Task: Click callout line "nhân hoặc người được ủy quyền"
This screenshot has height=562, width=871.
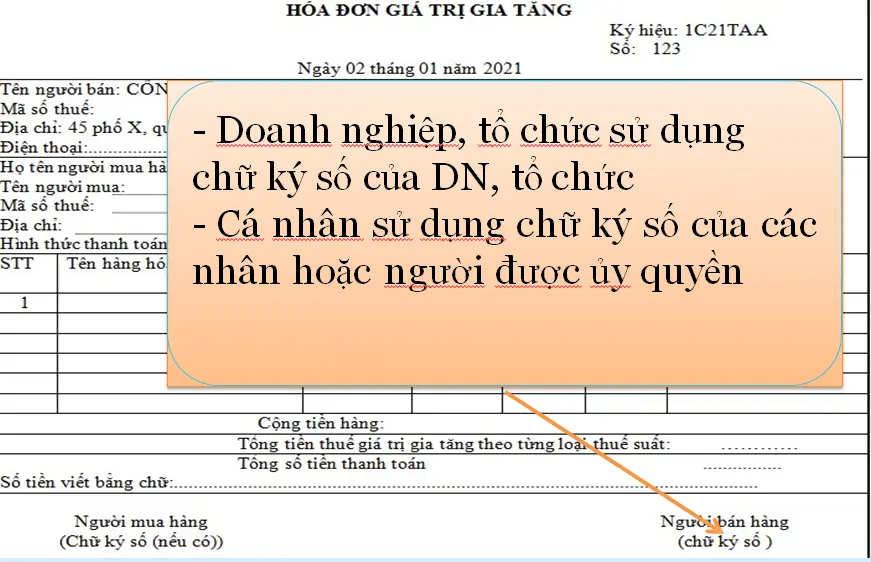Action: point(467,273)
